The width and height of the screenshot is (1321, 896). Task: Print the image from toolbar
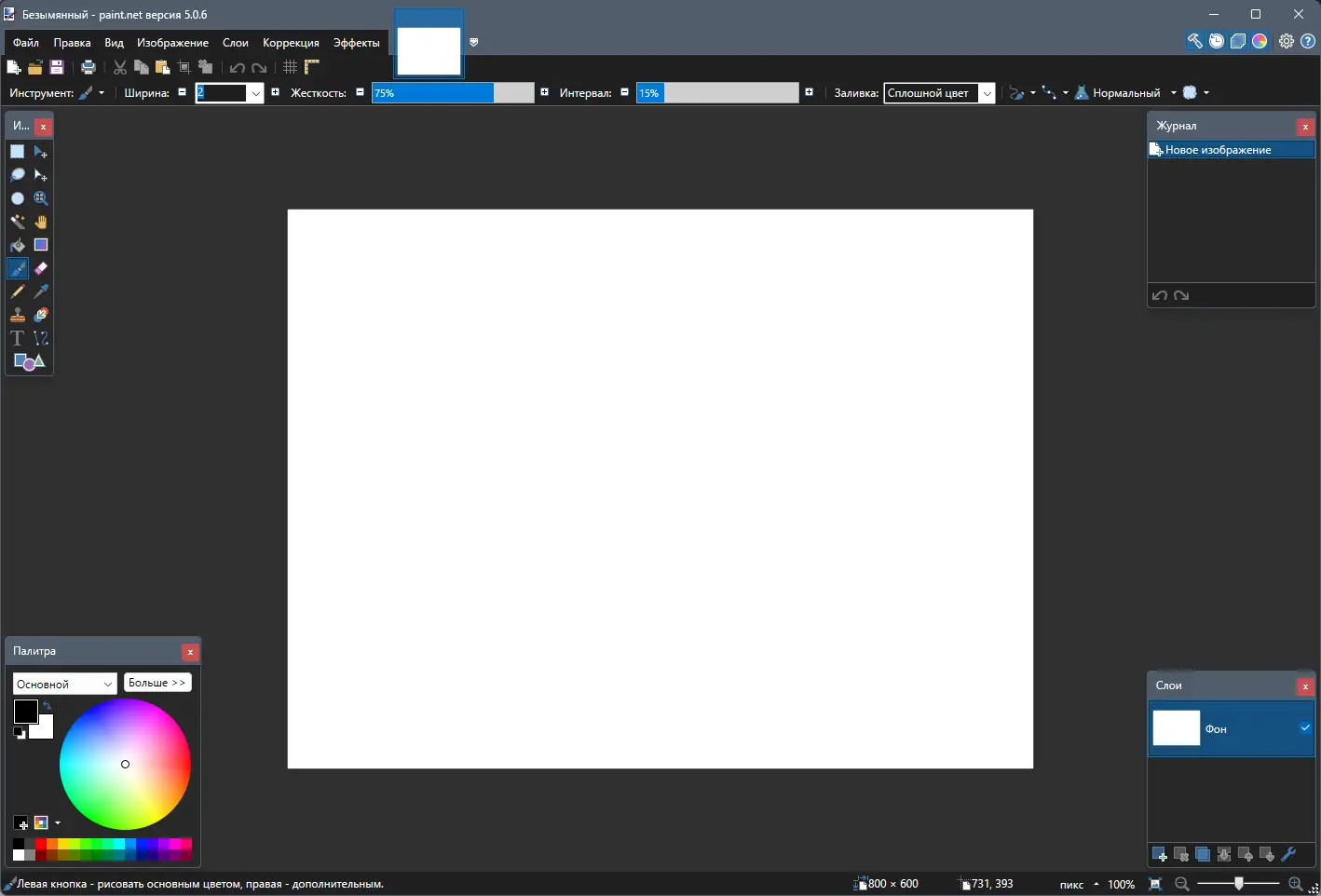(x=89, y=67)
